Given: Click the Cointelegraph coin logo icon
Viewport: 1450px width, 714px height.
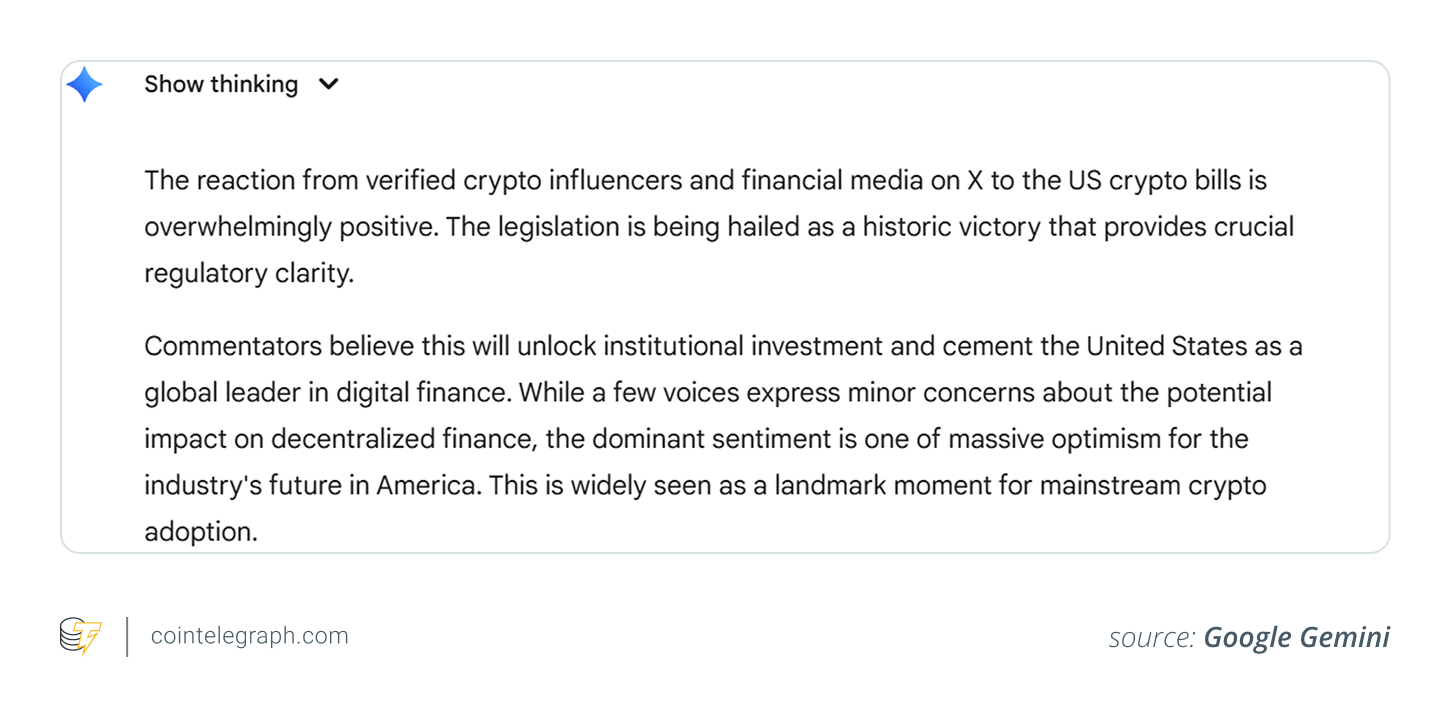Looking at the screenshot, I should pyautogui.click(x=80, y=636).
